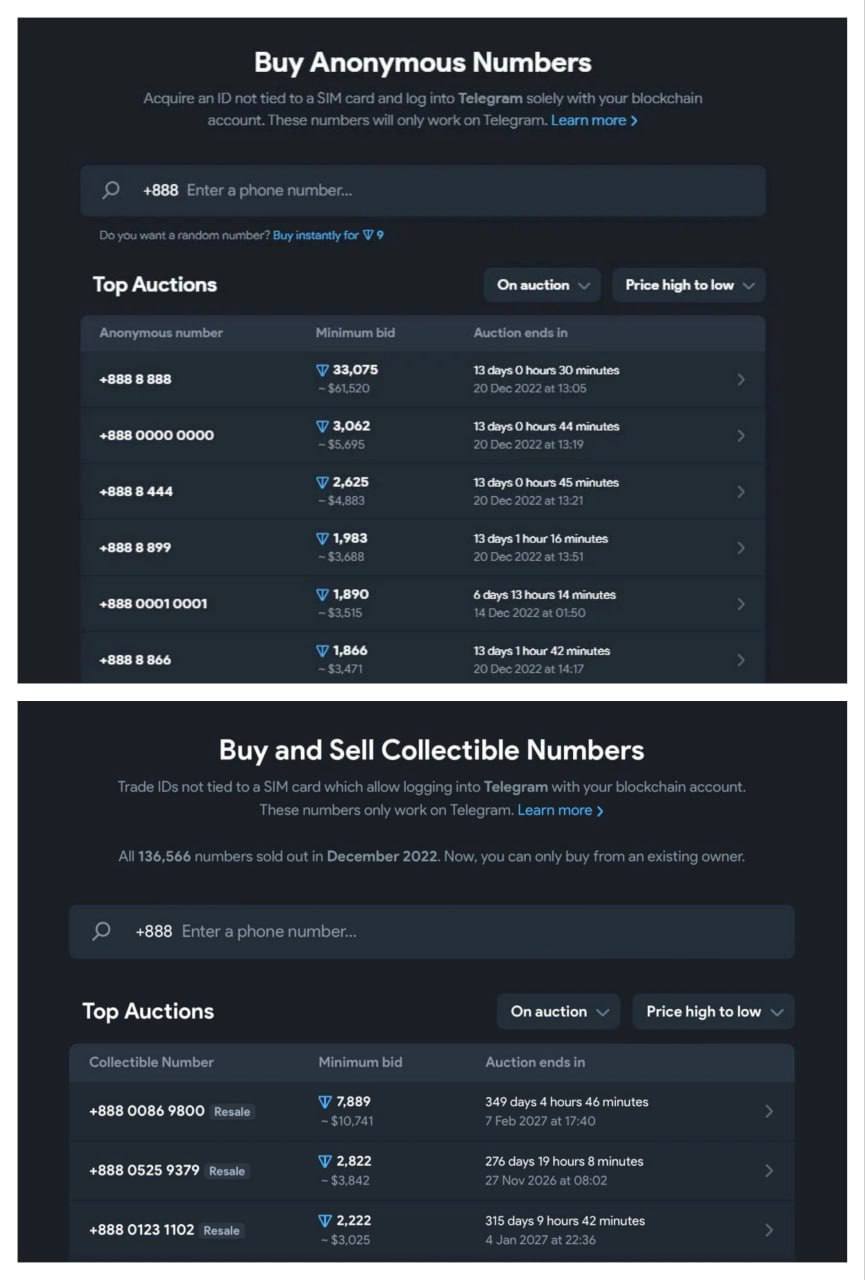Expand the upper On auction dropdown
This screenshot has height=1280, width=865.
click(x=542, y=285)
